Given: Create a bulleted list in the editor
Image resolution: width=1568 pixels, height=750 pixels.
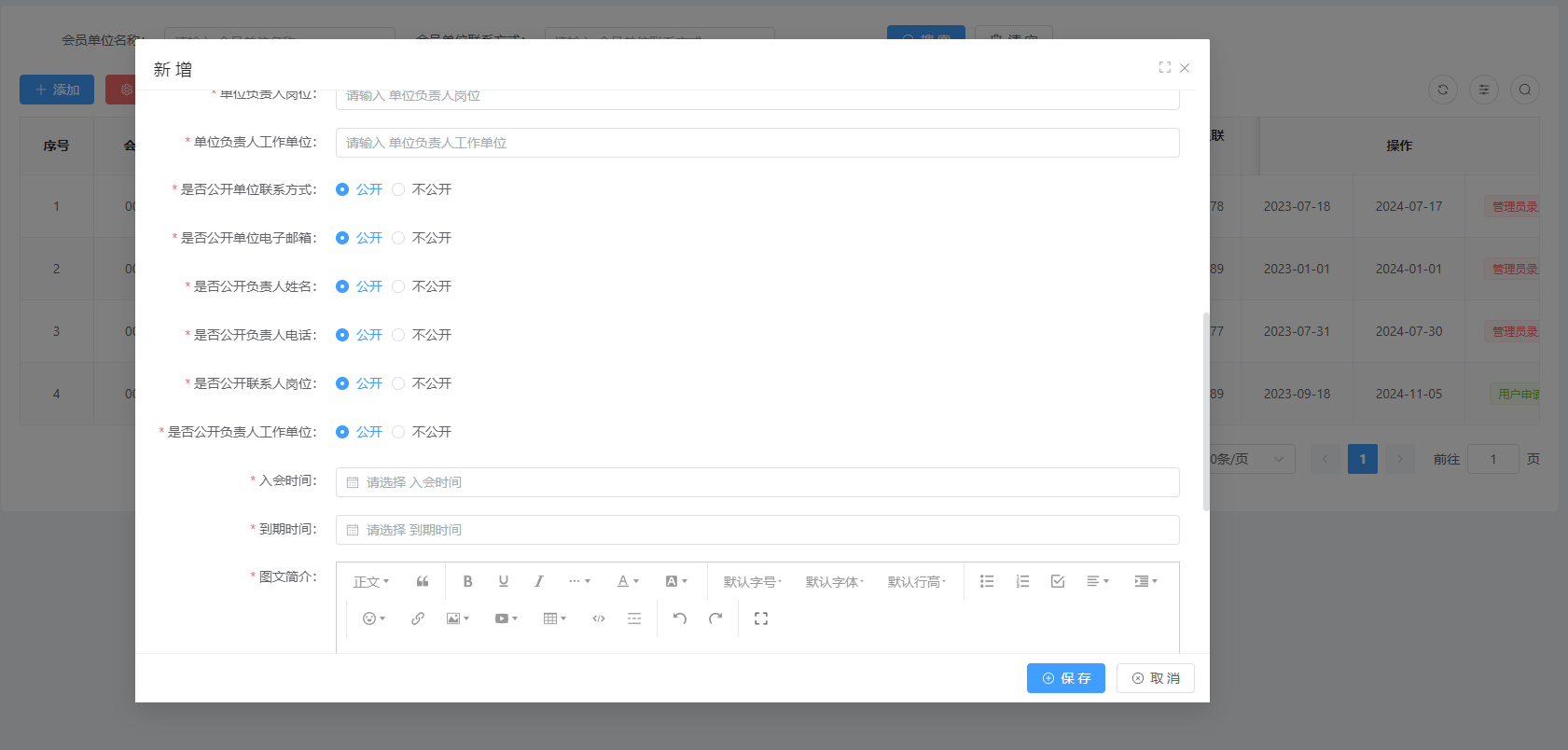Looking at the screenshot, I should pyautogui.click(x=987, y=581).
